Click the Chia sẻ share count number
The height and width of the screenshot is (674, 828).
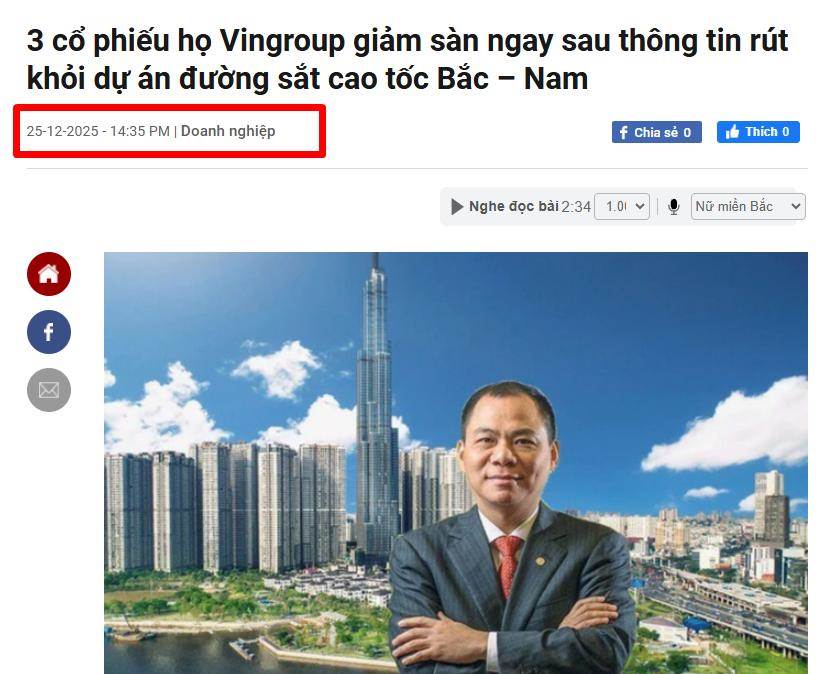click(687, 133)
